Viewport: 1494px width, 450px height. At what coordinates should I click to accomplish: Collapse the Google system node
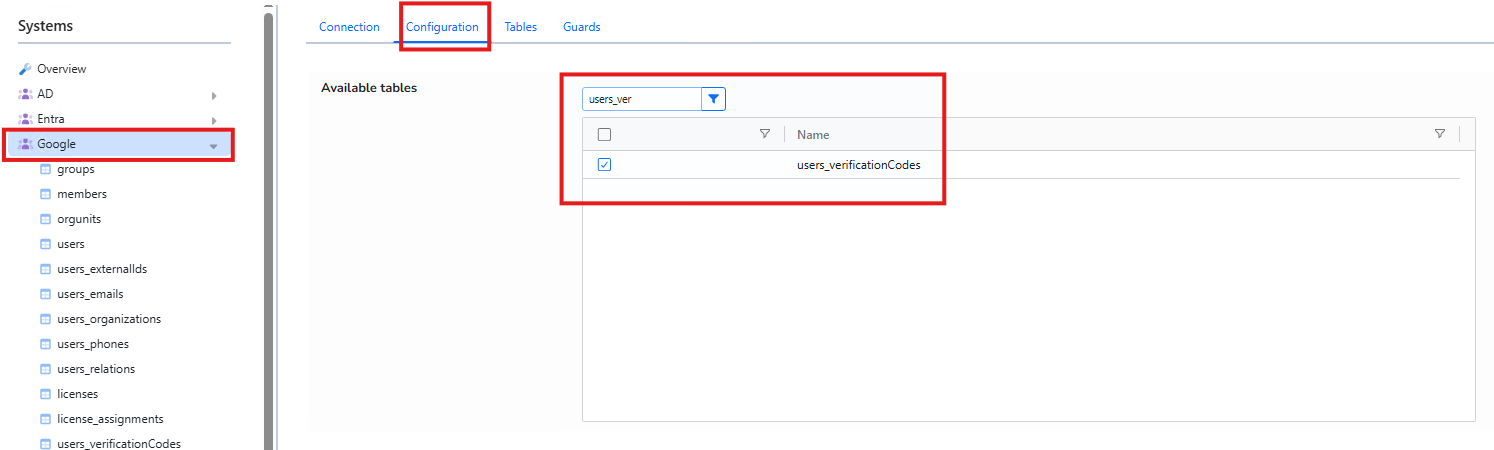[x=213, y=146]
